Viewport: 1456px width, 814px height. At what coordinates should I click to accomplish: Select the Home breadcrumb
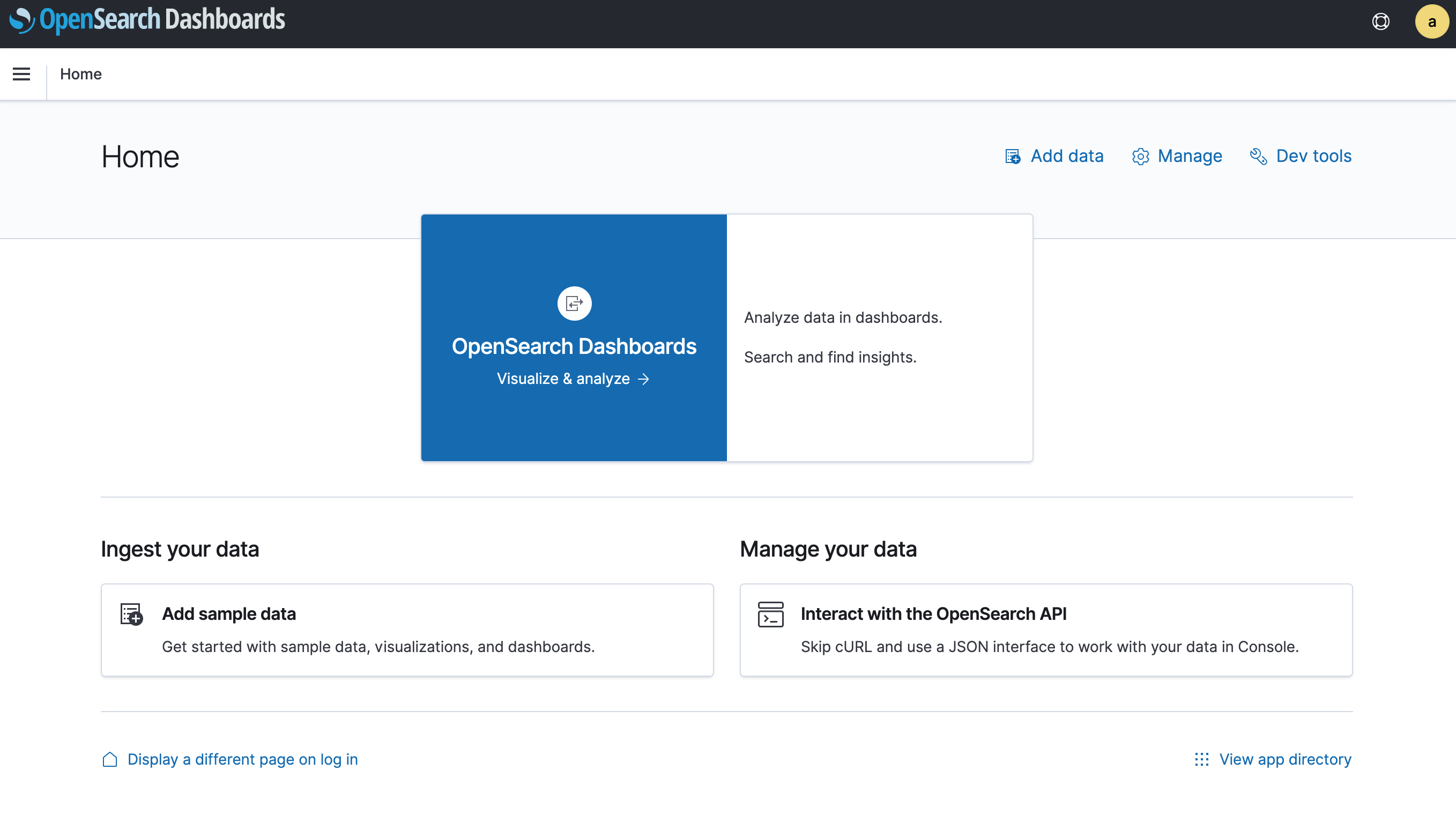81,74
